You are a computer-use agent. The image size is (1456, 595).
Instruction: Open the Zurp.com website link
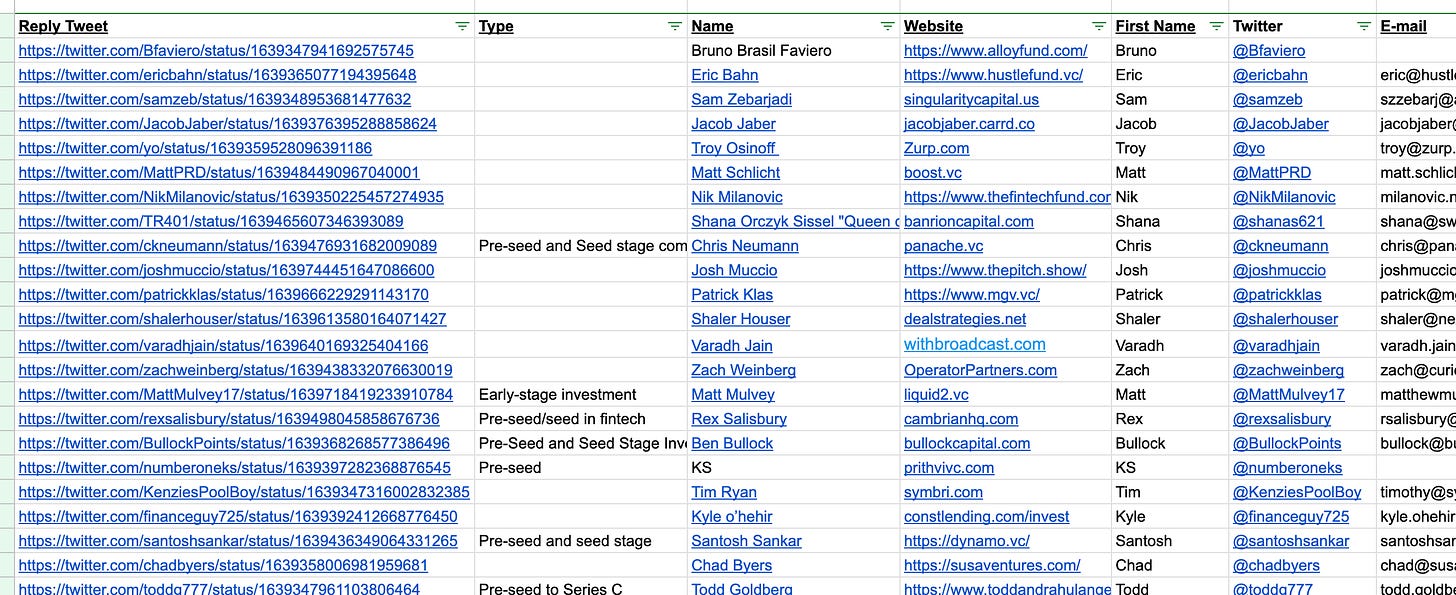[x=937, y=148]
